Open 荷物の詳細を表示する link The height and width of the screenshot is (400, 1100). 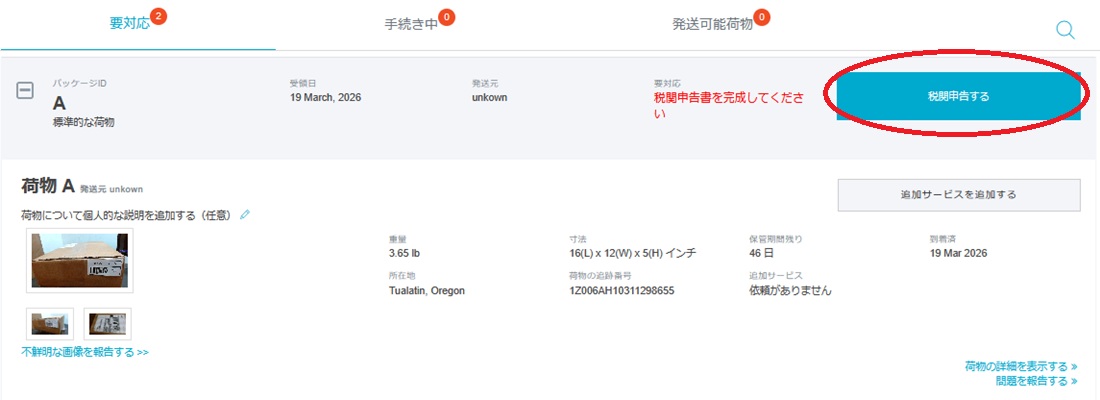(1020, 366)
